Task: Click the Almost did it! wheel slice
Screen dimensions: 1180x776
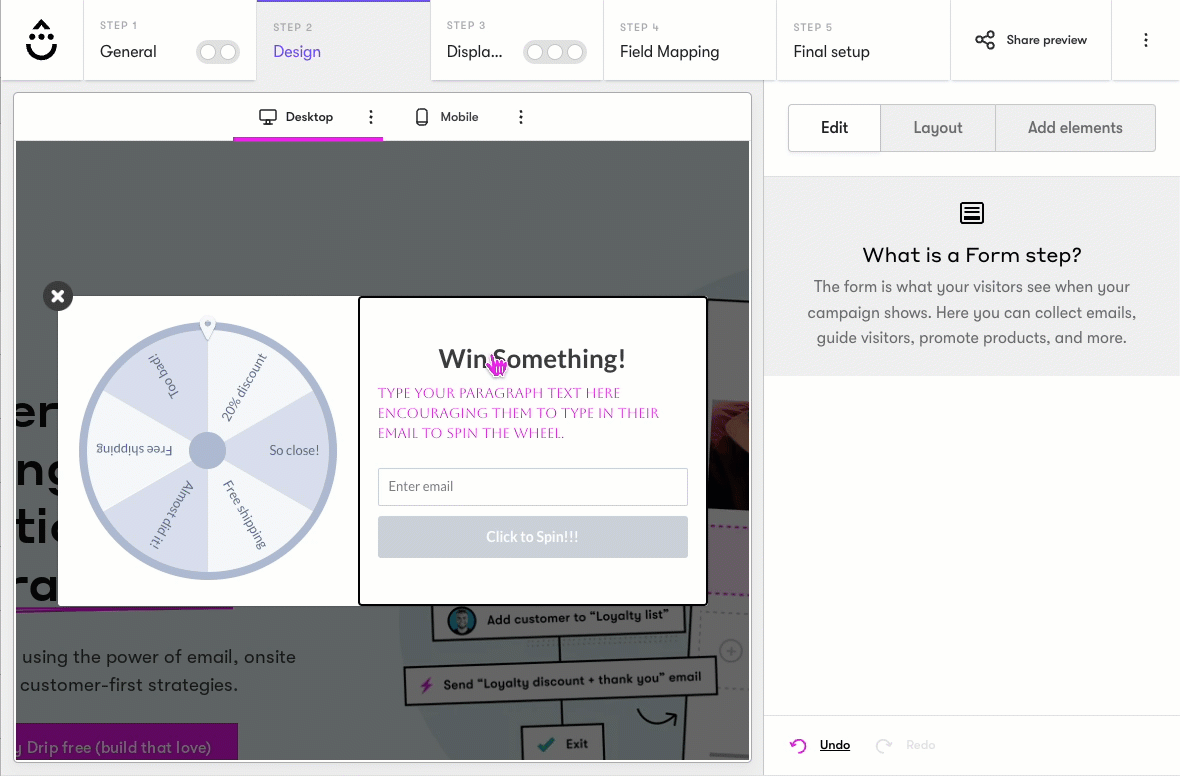Action: click(x=172, y=515)
